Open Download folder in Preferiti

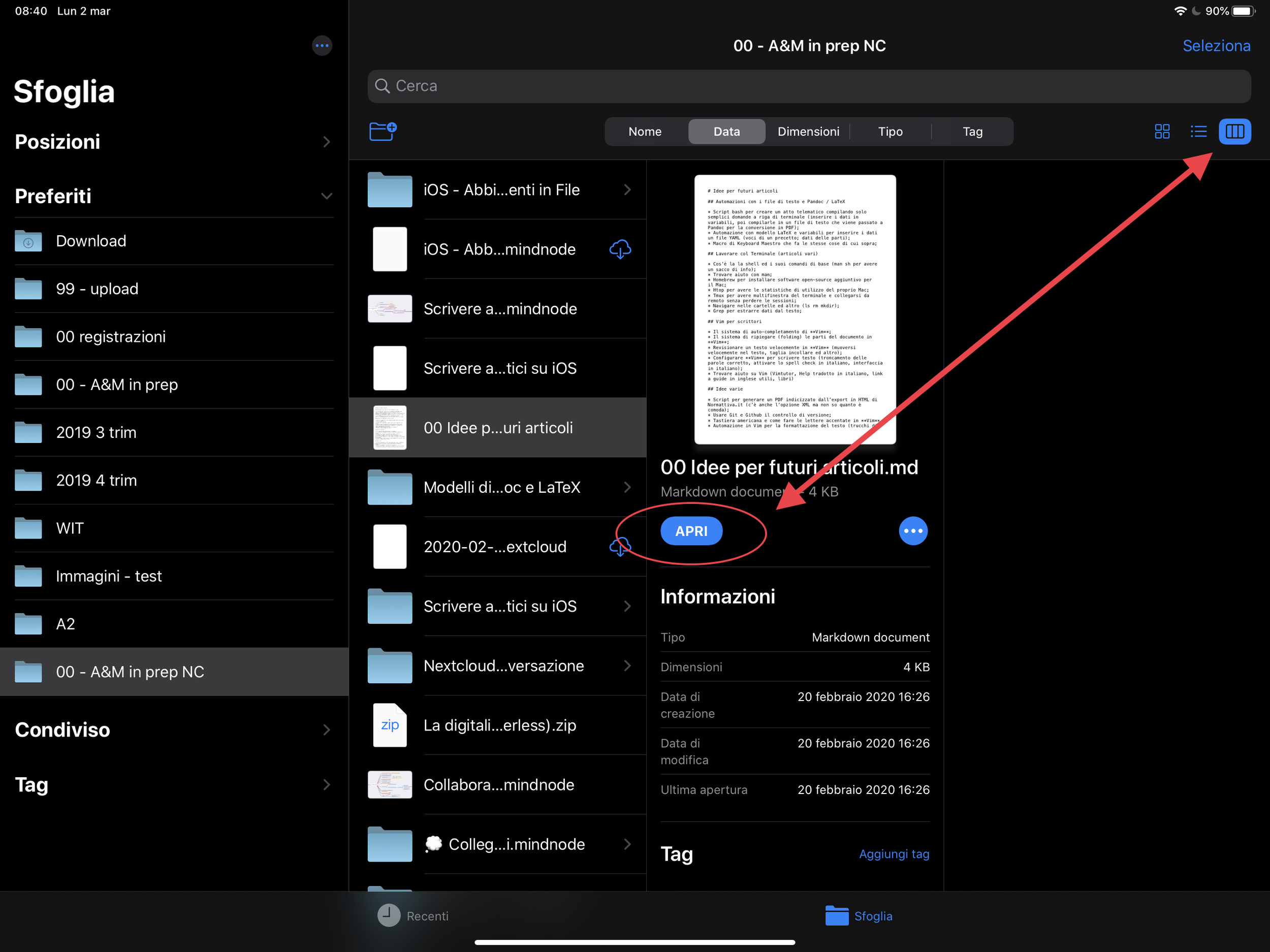91,241
